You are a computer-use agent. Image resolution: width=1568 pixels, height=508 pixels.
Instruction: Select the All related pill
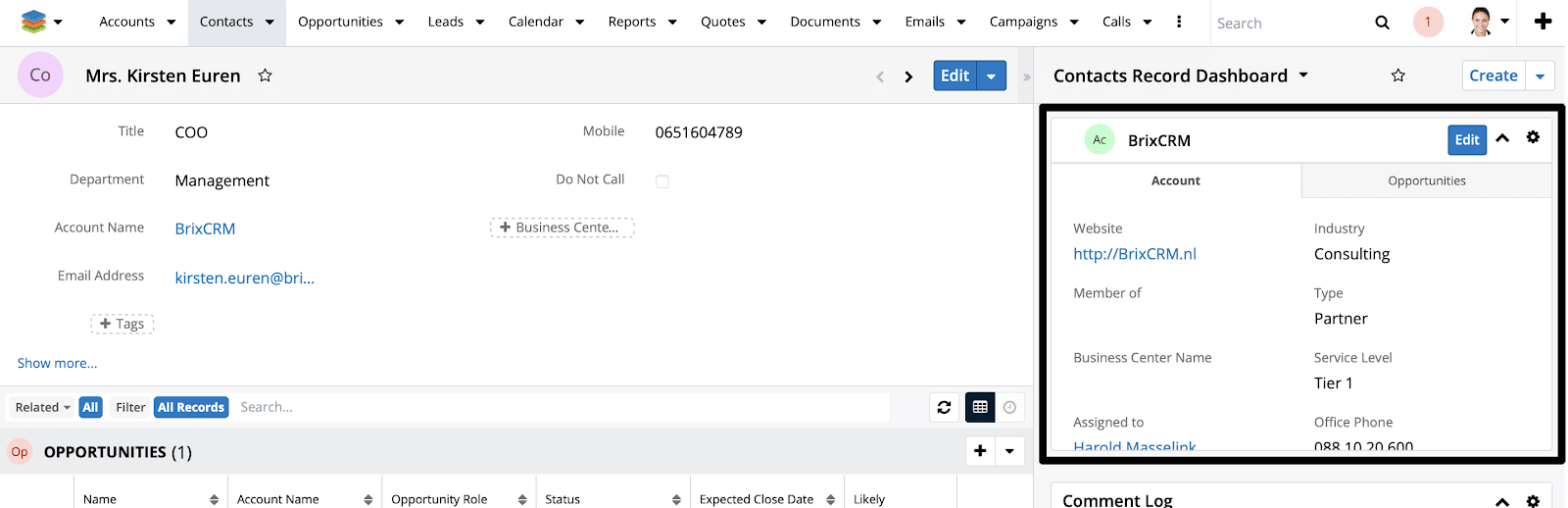[x=90, y=407]
